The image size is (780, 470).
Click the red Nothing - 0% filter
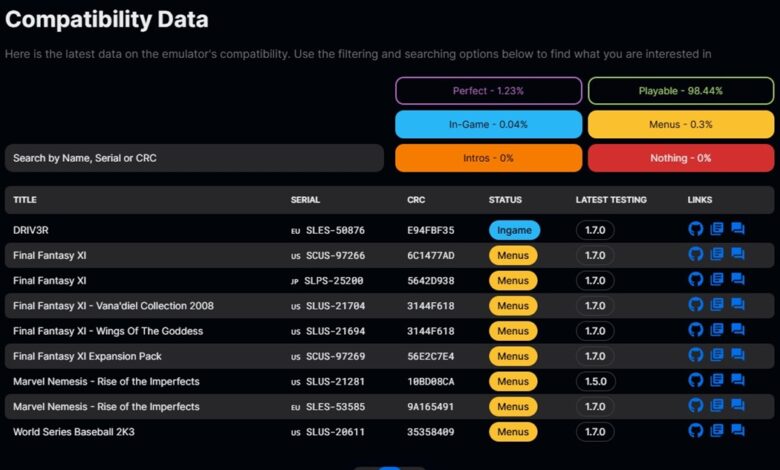(681, 158)
